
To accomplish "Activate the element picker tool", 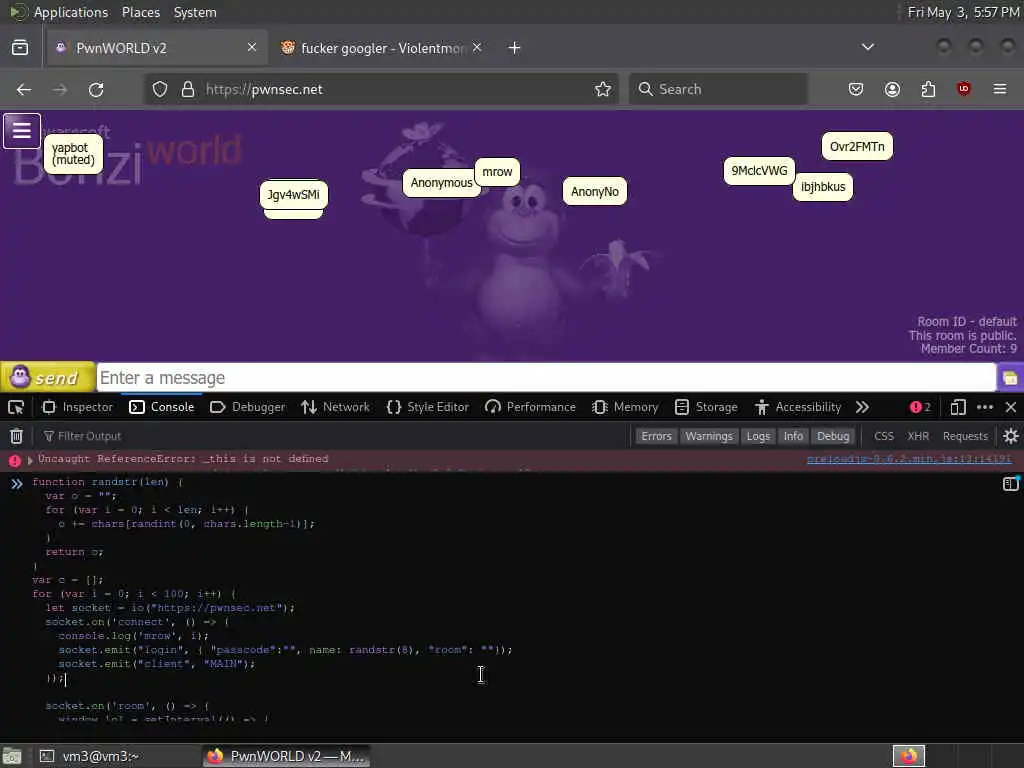I will tap(16, 408).
